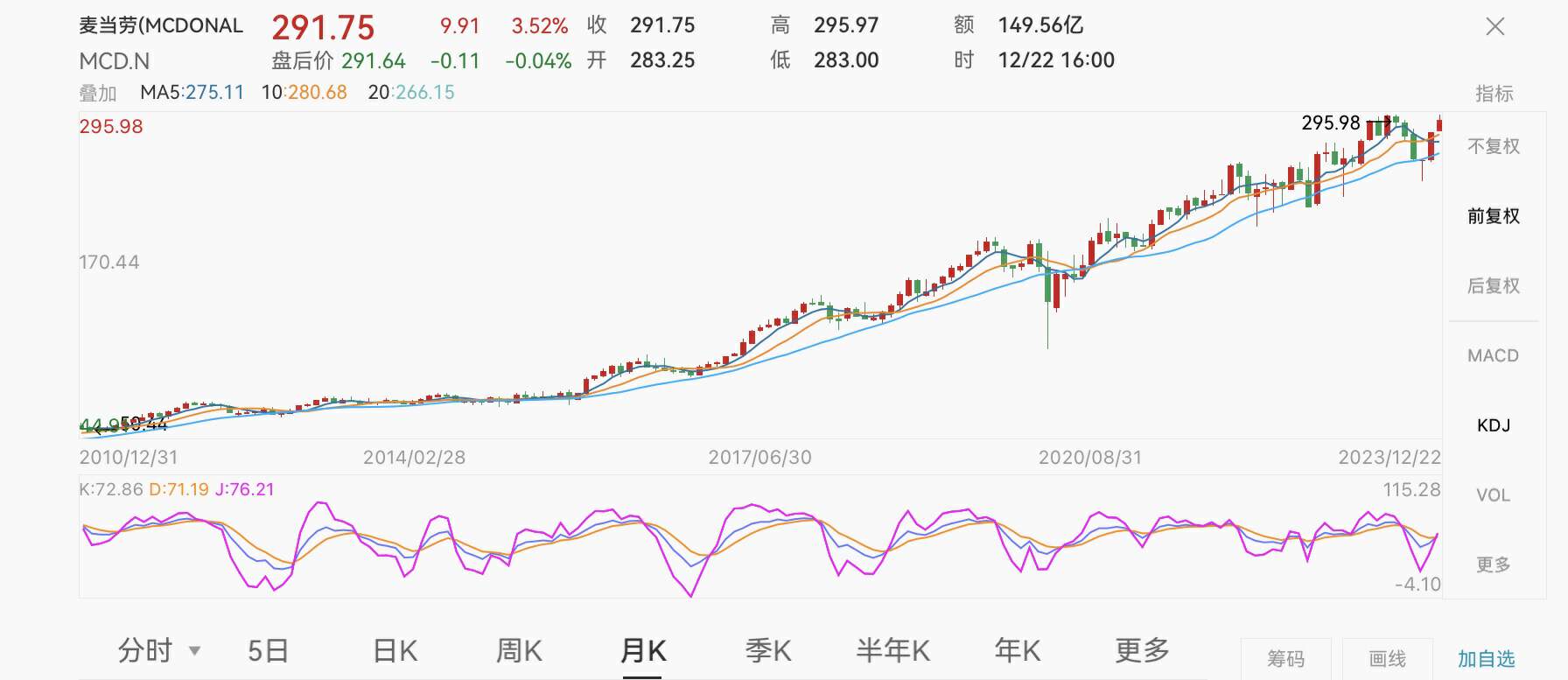Show the MACD indicator

tap(1493, 356)
